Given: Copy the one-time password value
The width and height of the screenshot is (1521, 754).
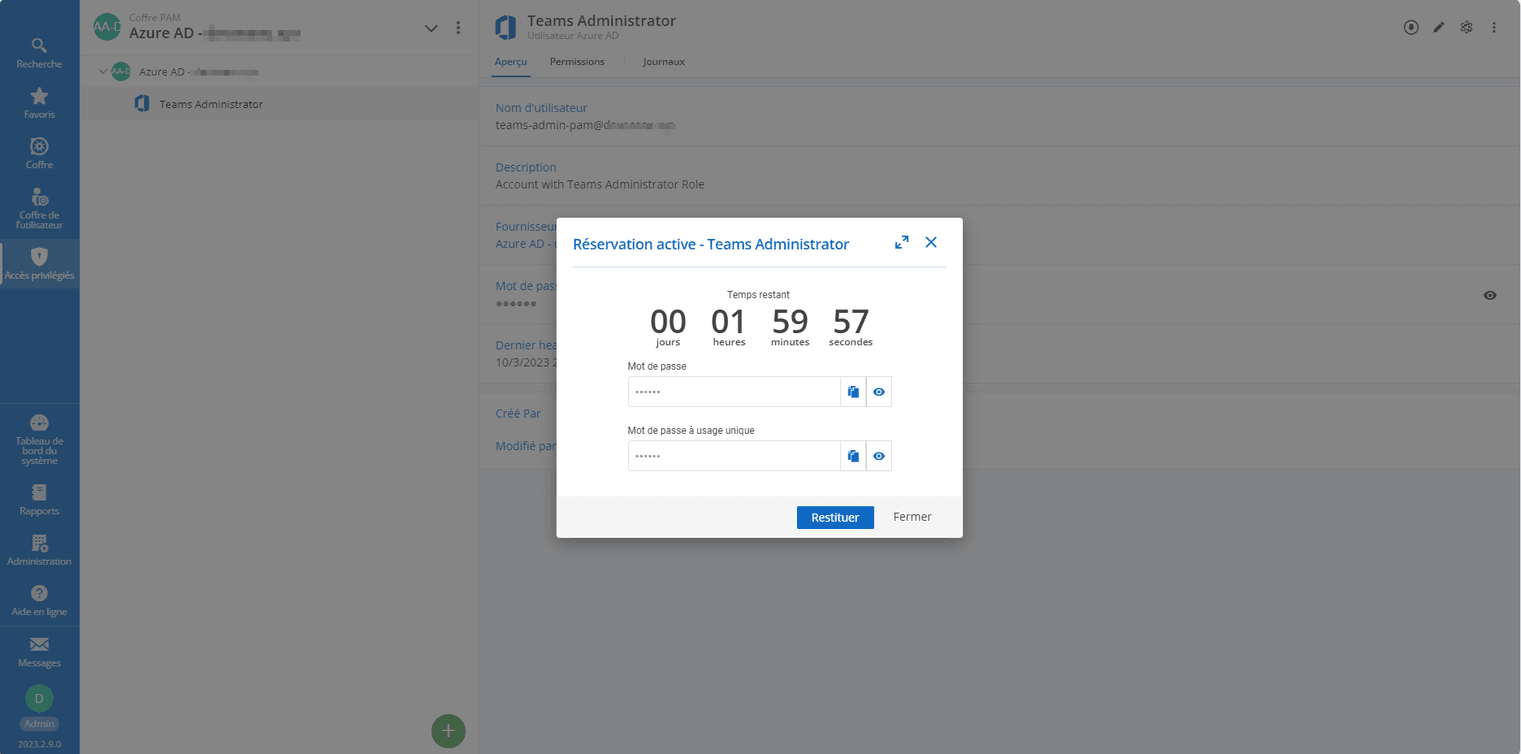Looking at the screenshot, I should pyautogui.click(x=853, y=456).
